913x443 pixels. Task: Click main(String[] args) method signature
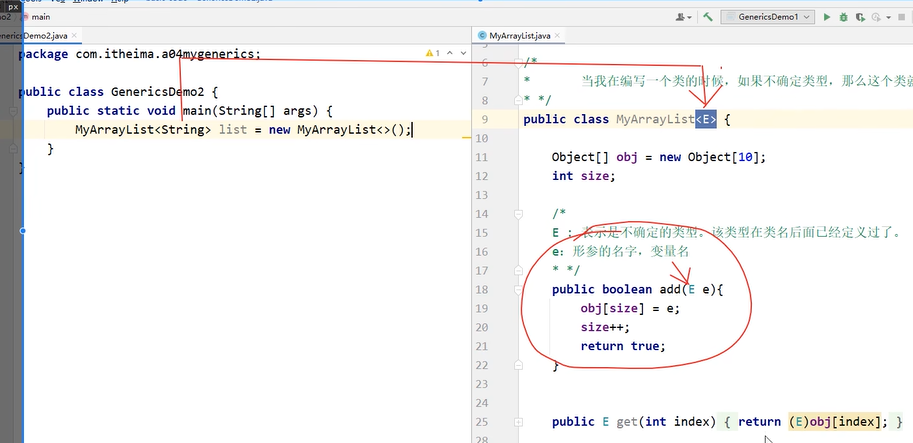(x=252, y=111)
